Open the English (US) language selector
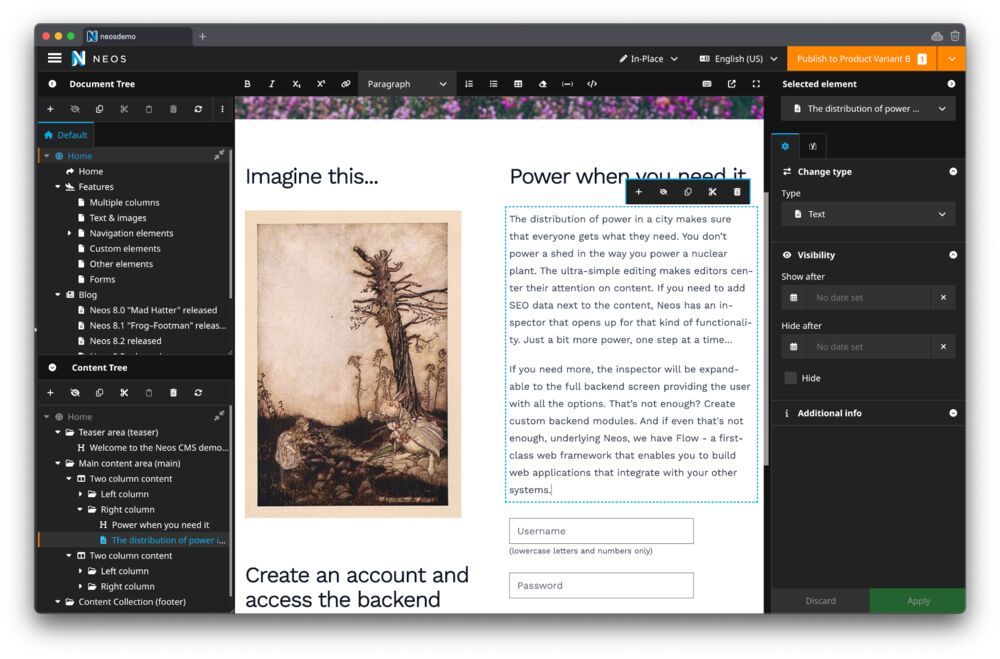The width and height of the screenshot is (1000, 659). tap(737, 59)
